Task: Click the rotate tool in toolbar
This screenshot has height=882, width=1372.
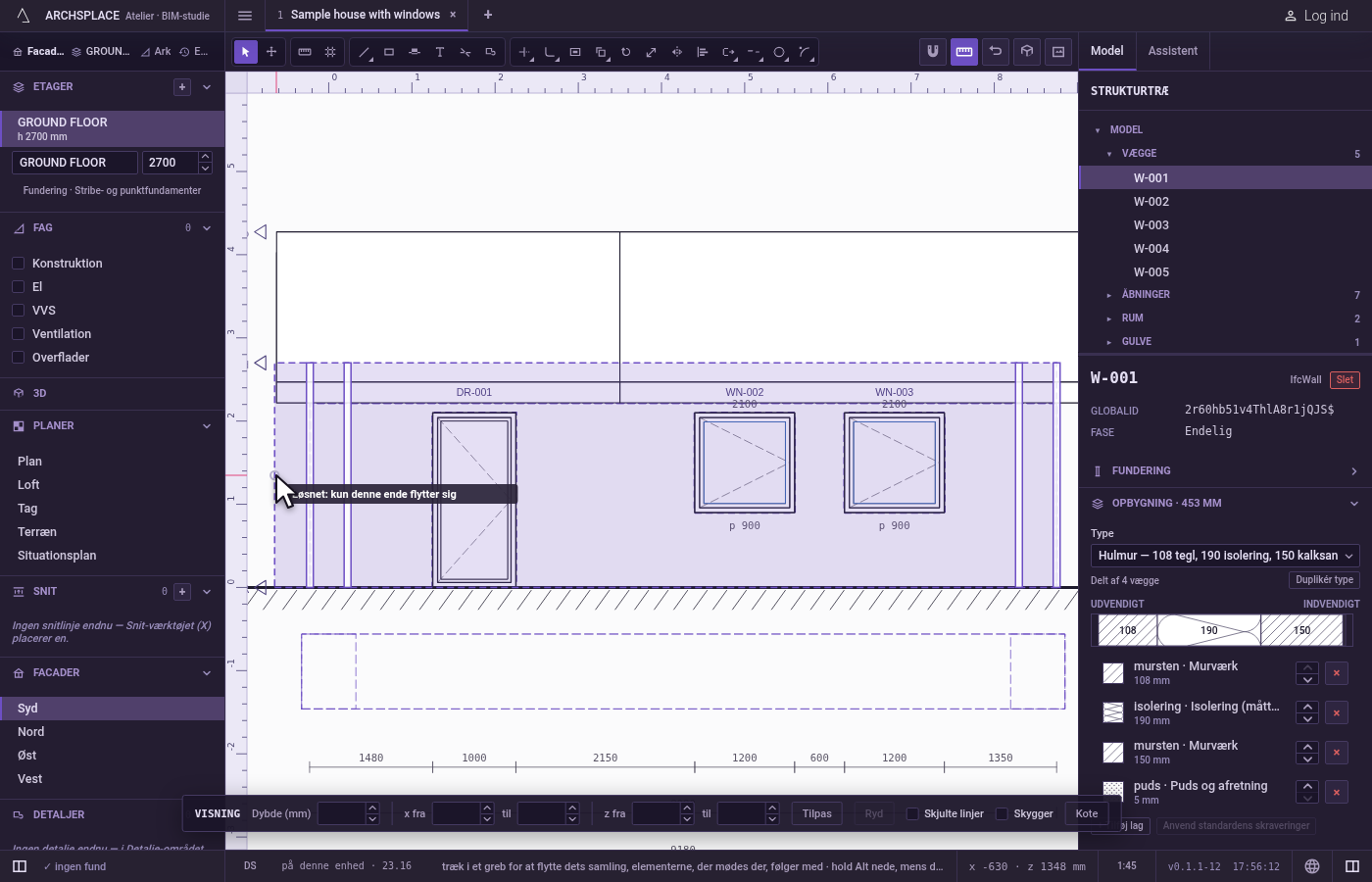Action: (626, 52)
